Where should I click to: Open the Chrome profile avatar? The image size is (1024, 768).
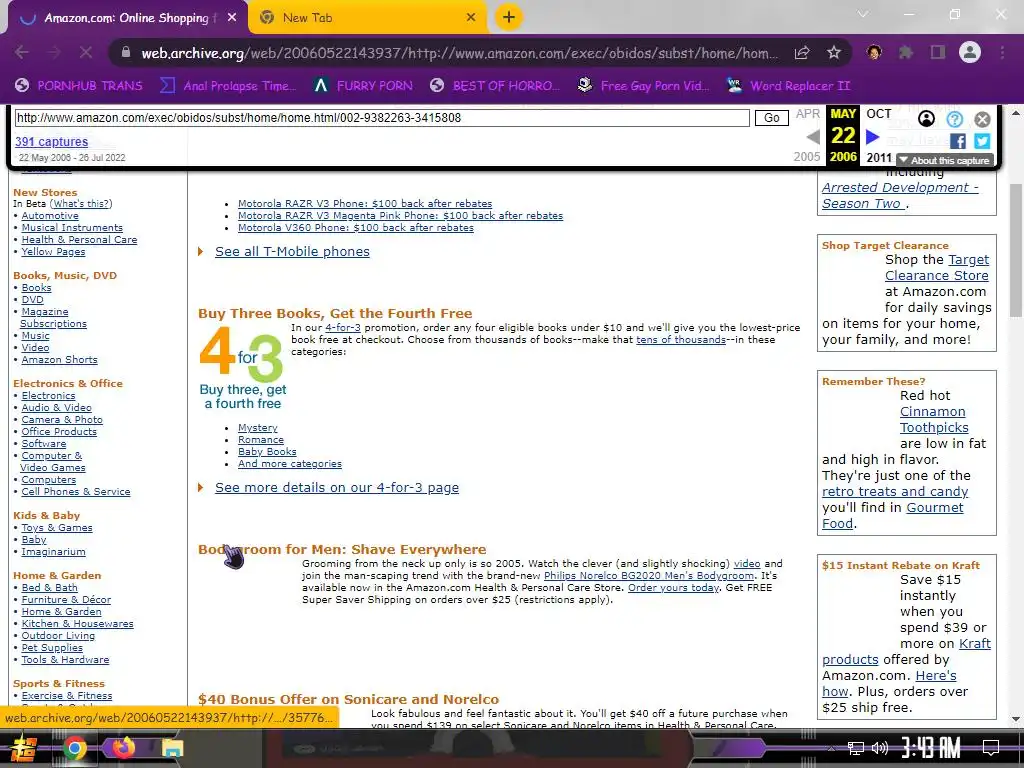[970, 52]
